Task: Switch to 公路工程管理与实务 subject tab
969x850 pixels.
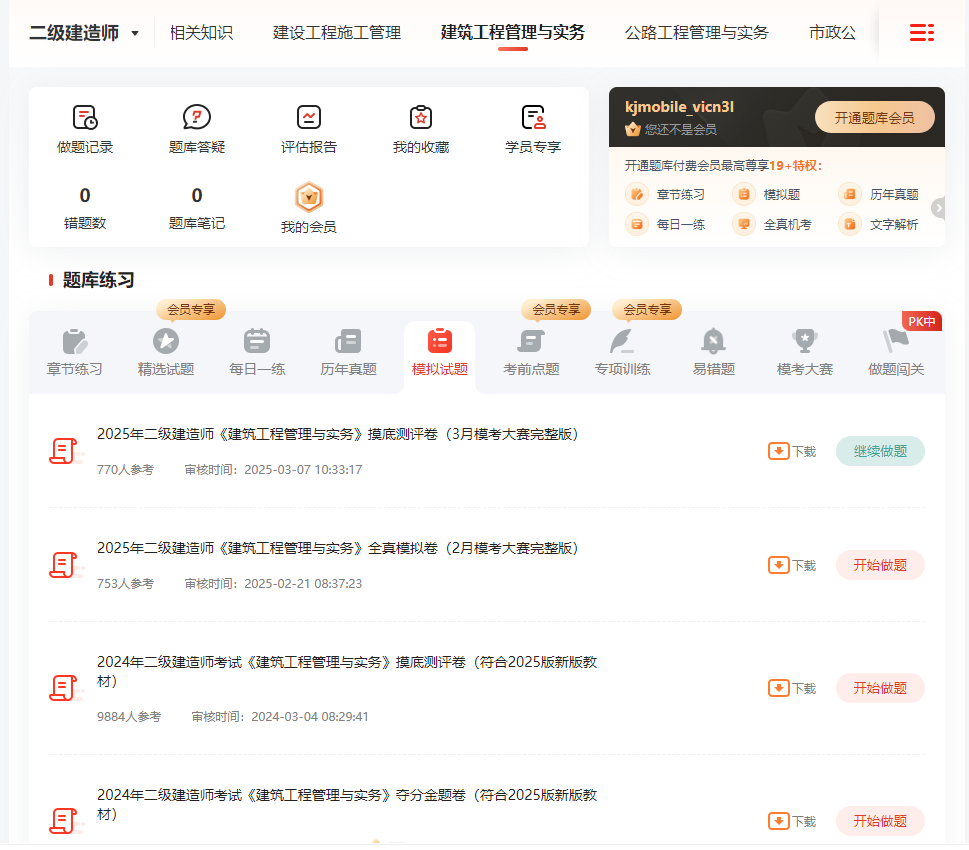Action: (x=696, y=33)
